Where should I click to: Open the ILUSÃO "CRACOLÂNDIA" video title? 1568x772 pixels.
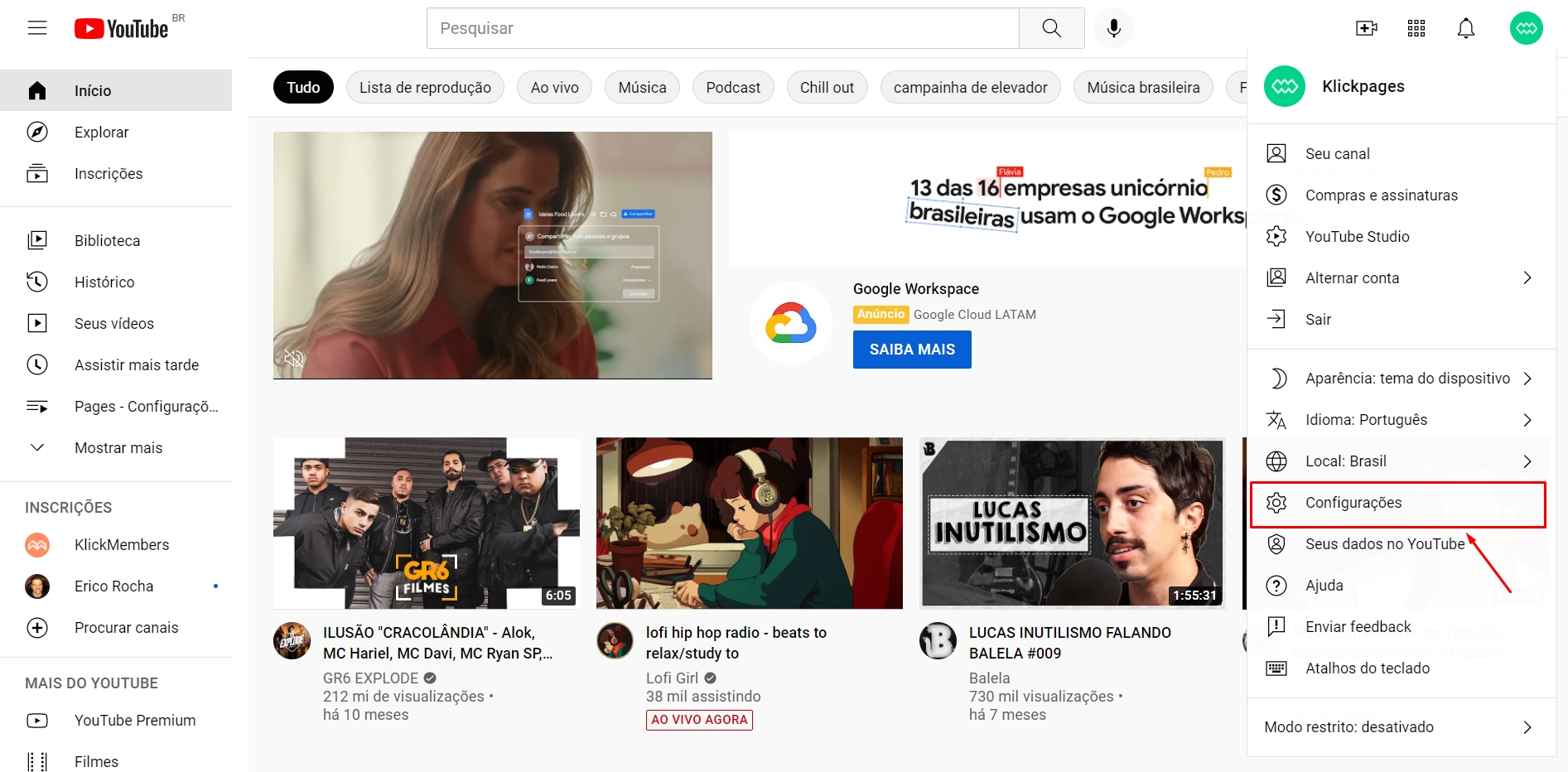click(438, 643)
